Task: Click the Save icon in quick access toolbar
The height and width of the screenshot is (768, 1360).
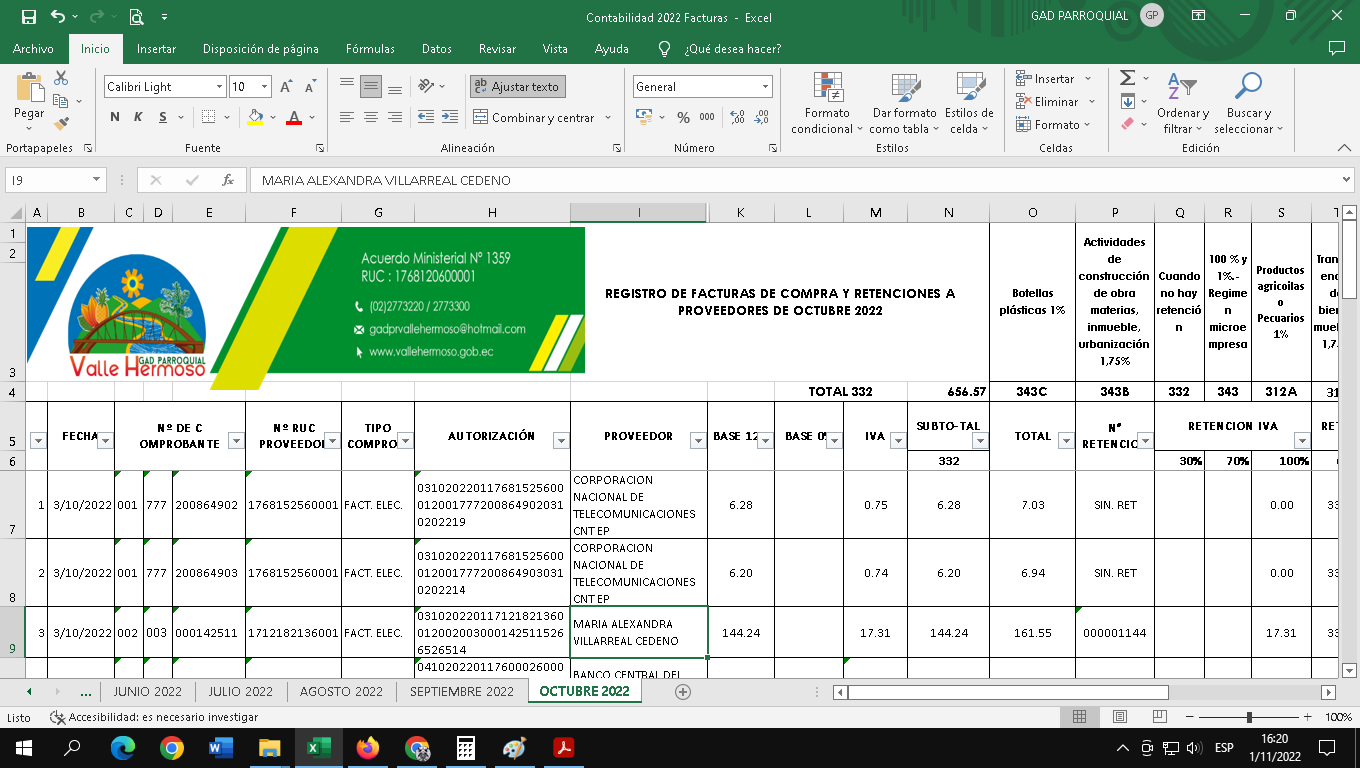Action: point(28,16)
